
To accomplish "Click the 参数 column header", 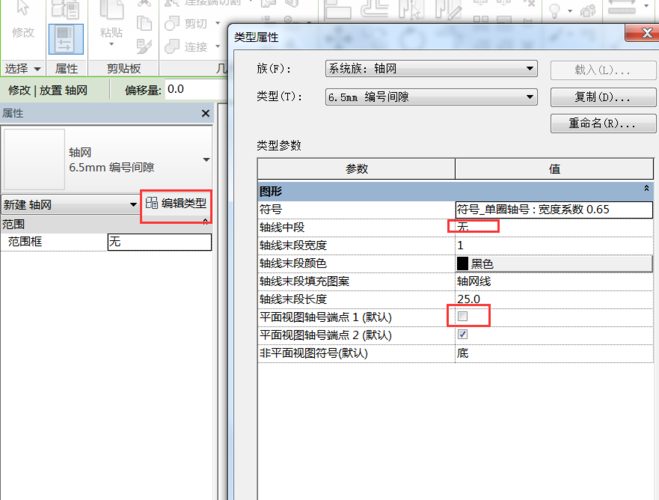I will coord(356,169).
